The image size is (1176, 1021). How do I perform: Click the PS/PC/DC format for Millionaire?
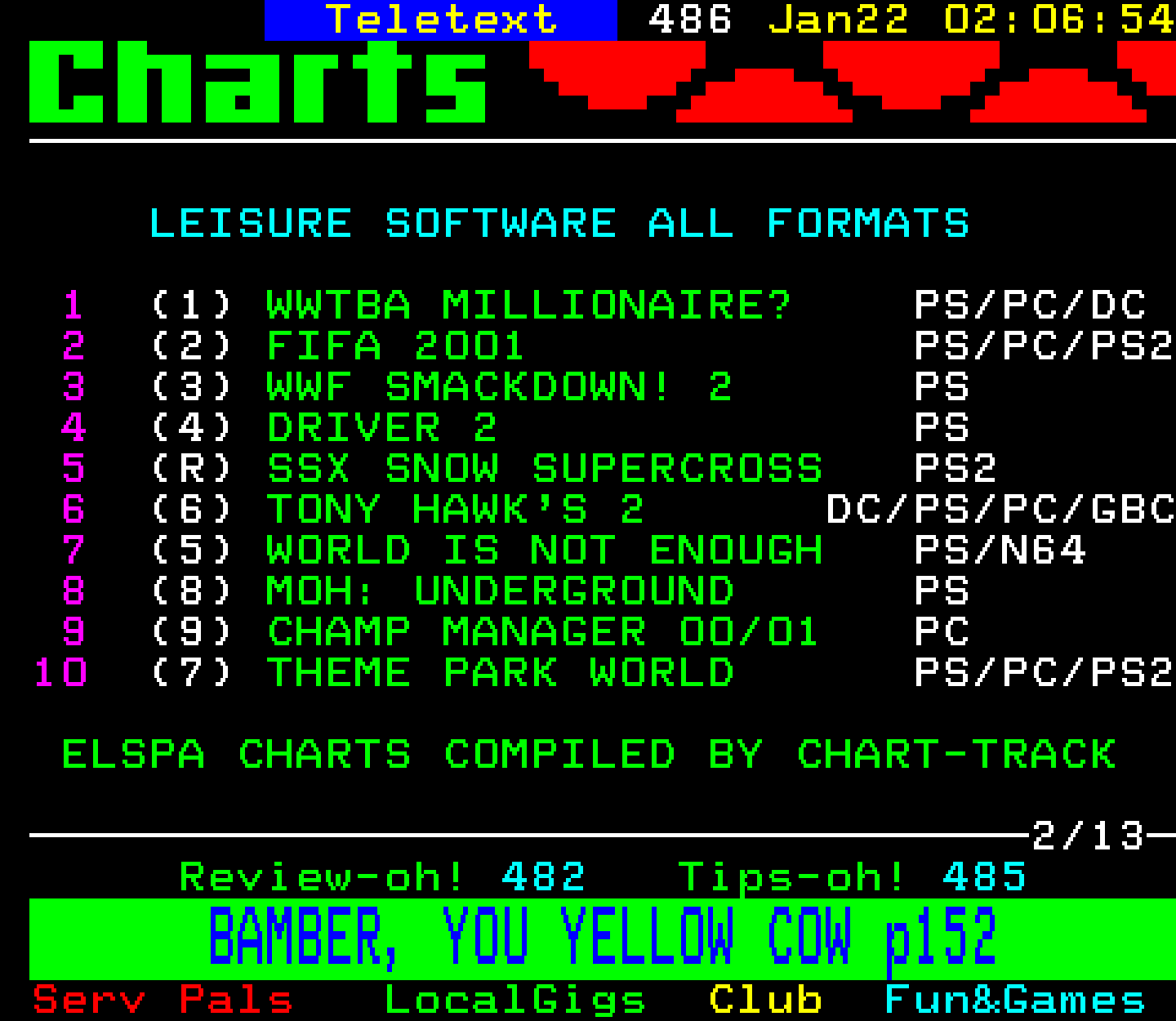click(1030, 305)
